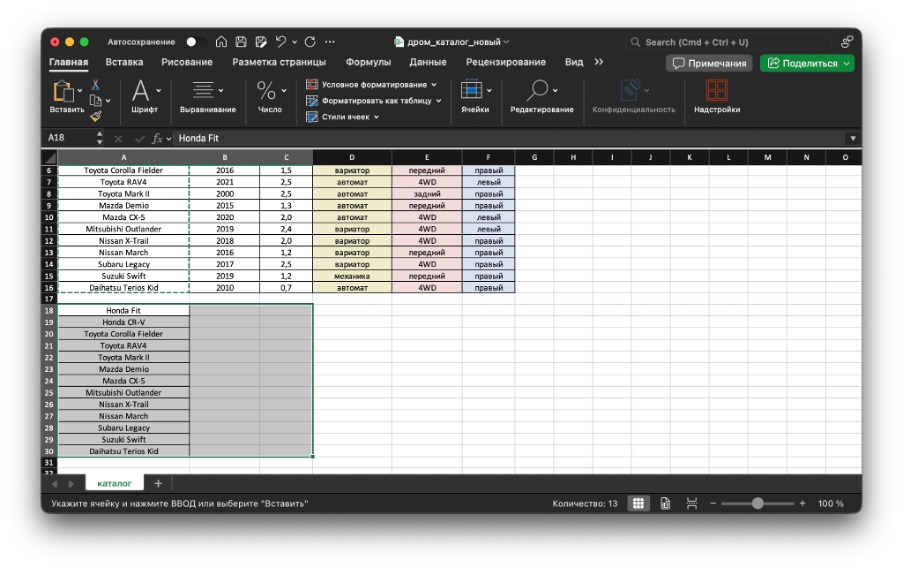Open the Выравнивание alignment group
Screen dimensions: 904x568
point(208,97)
